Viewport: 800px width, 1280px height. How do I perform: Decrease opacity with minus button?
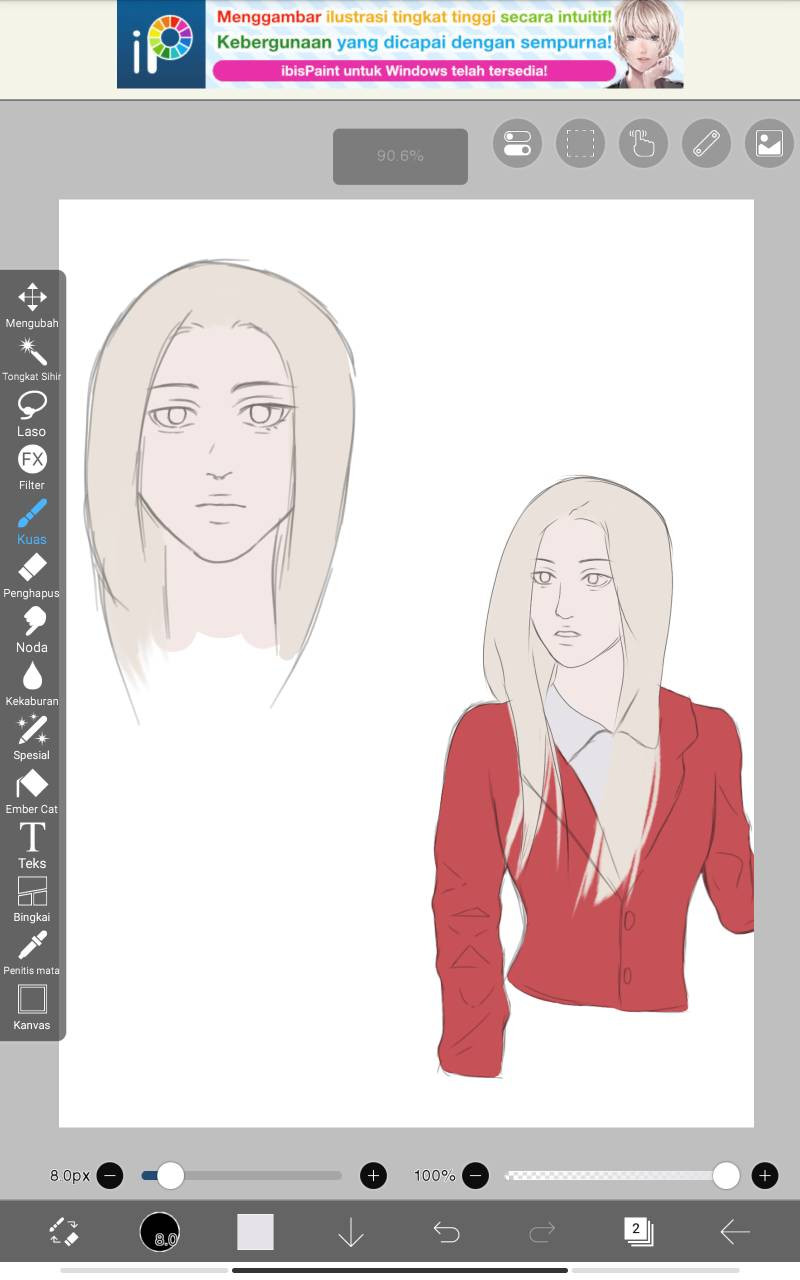point(476,1175)
